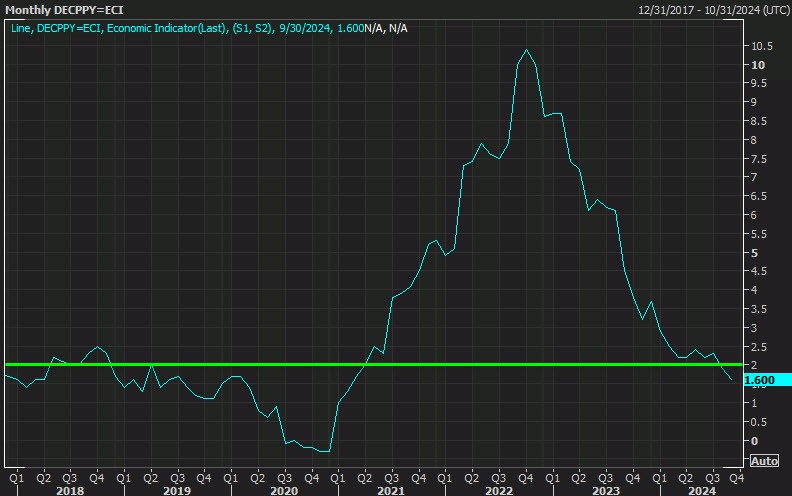Click the 2022 year label on time axis
This screenshot has height=496, width=792.
[499, 490]
